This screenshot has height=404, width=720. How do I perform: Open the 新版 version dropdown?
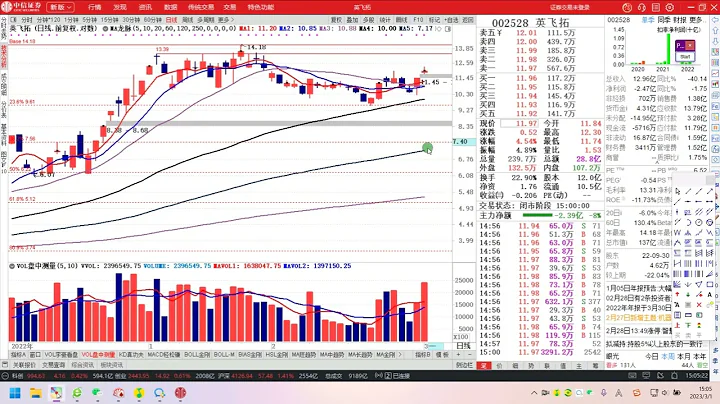(x=61, y=7)
